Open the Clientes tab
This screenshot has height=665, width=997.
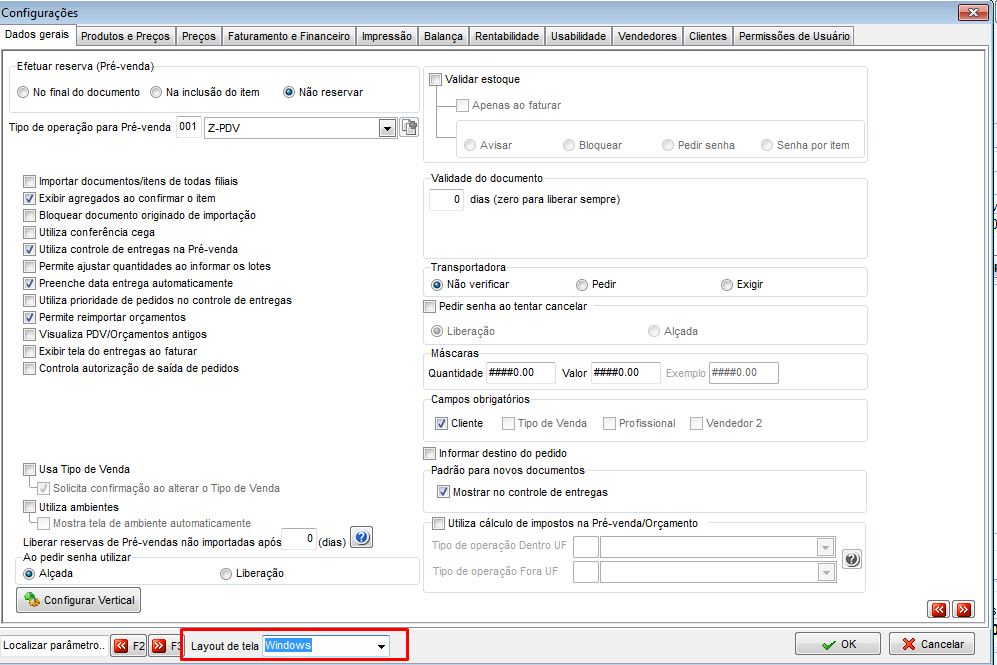[x=708, y=36]
